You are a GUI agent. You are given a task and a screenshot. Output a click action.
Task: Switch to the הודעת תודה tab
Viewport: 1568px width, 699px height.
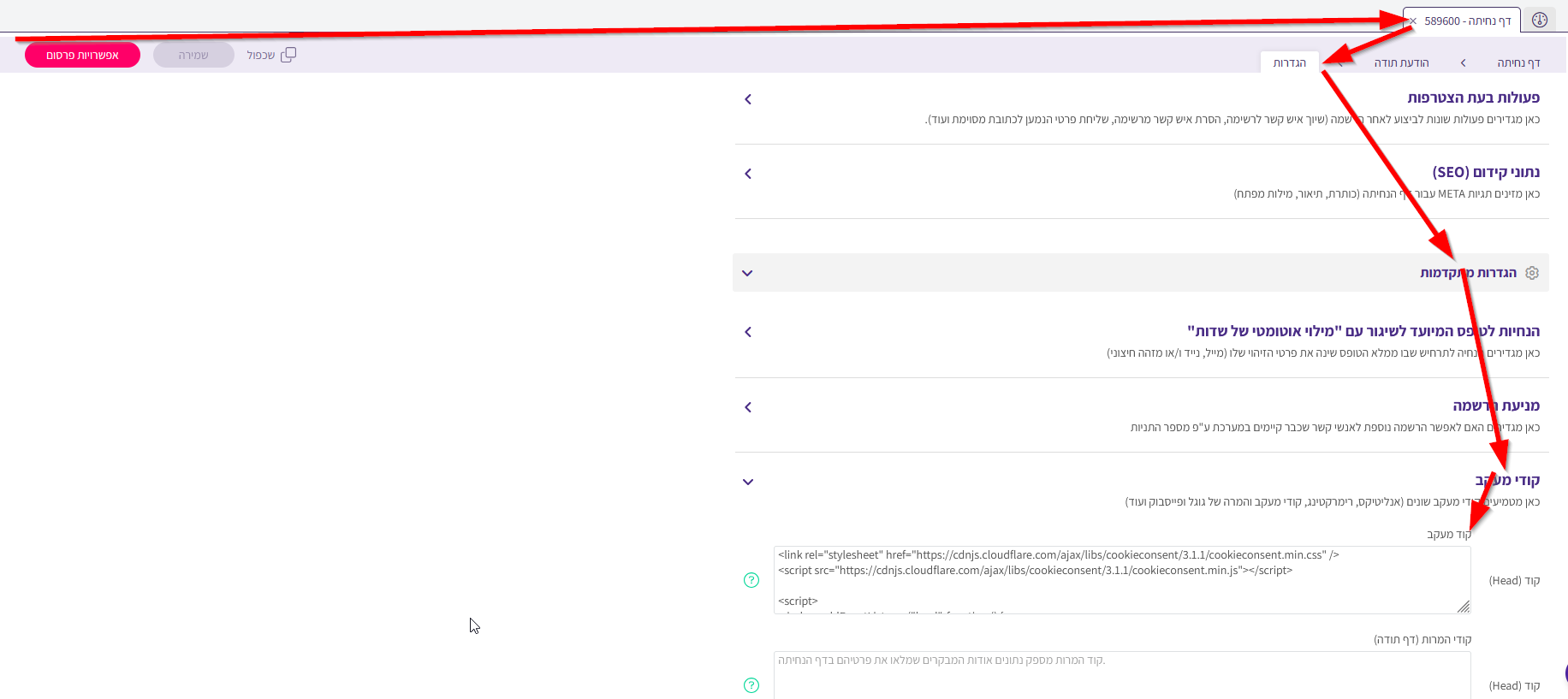(x=1401, y=62)
